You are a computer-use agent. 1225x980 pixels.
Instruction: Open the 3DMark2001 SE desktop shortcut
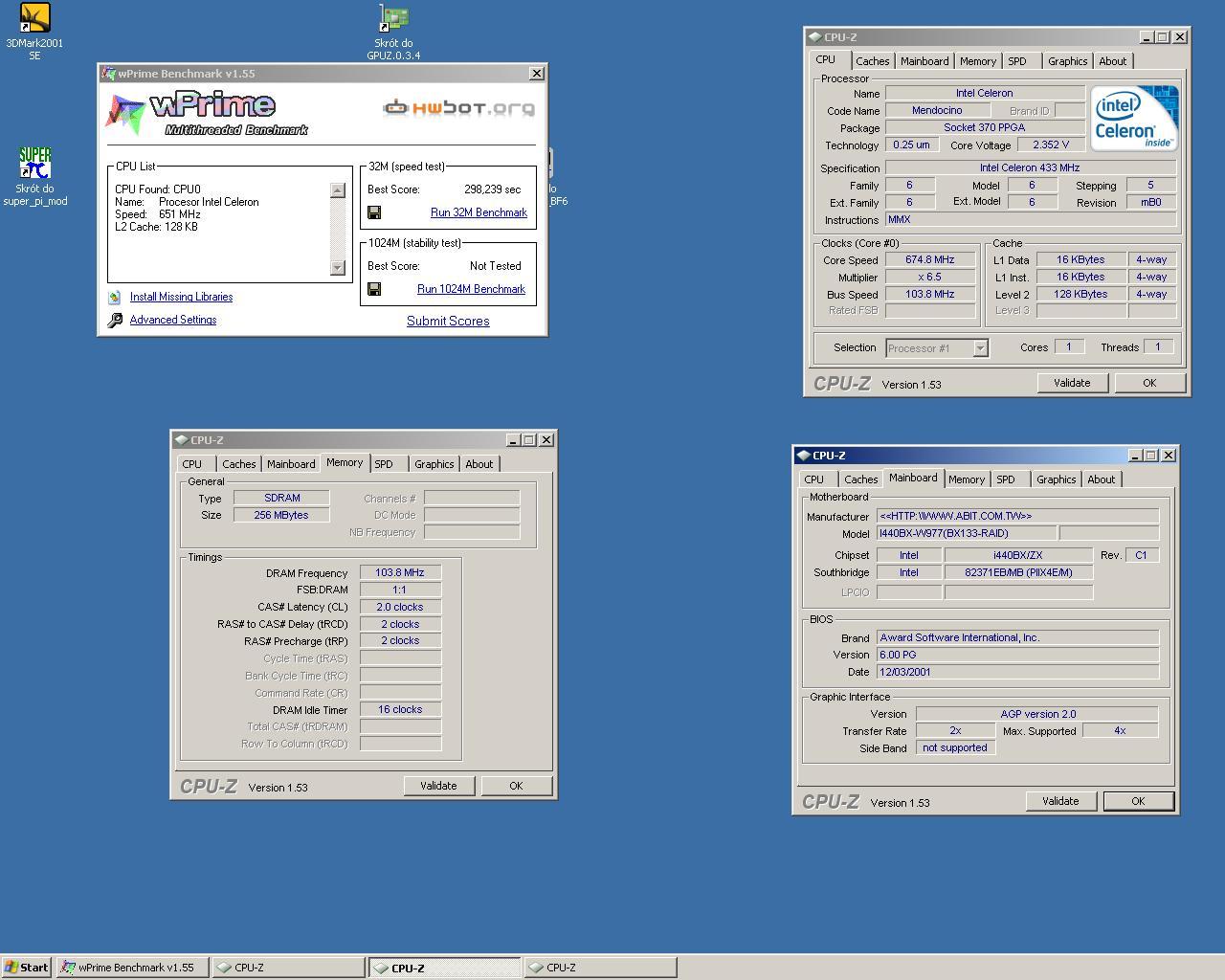click(34, 32)
